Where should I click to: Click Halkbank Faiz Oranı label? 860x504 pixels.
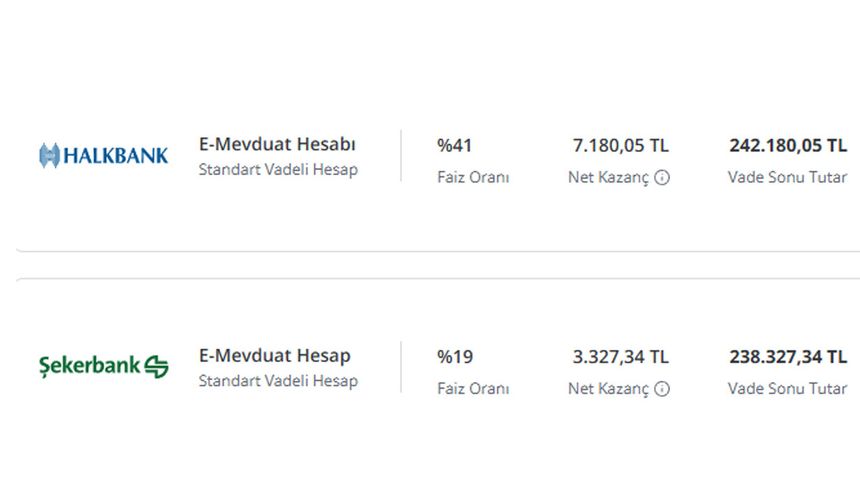pyautogui.click(x=473, y=177)
